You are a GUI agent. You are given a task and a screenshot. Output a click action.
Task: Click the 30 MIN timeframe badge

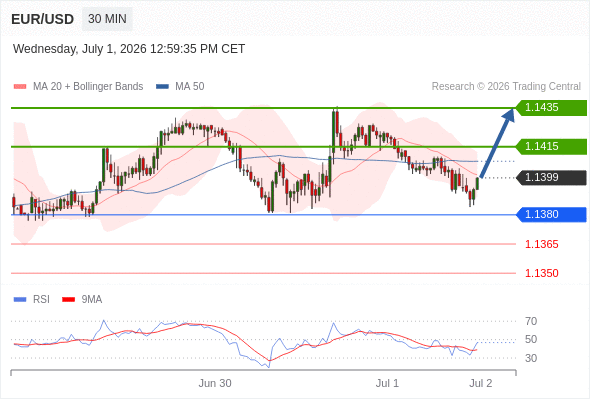[107, 19]
